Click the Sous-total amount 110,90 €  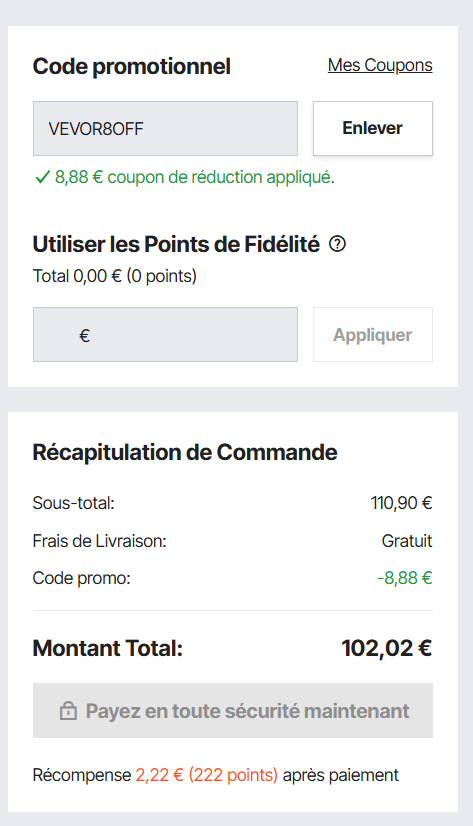pos(401,503)
